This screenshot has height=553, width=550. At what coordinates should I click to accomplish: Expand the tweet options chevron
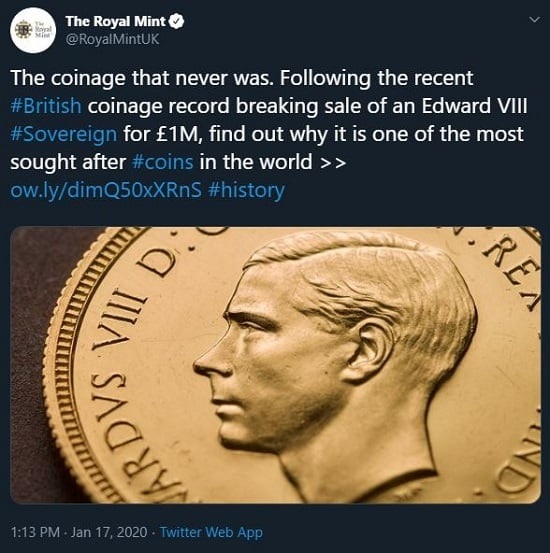[x=535, y=20]
